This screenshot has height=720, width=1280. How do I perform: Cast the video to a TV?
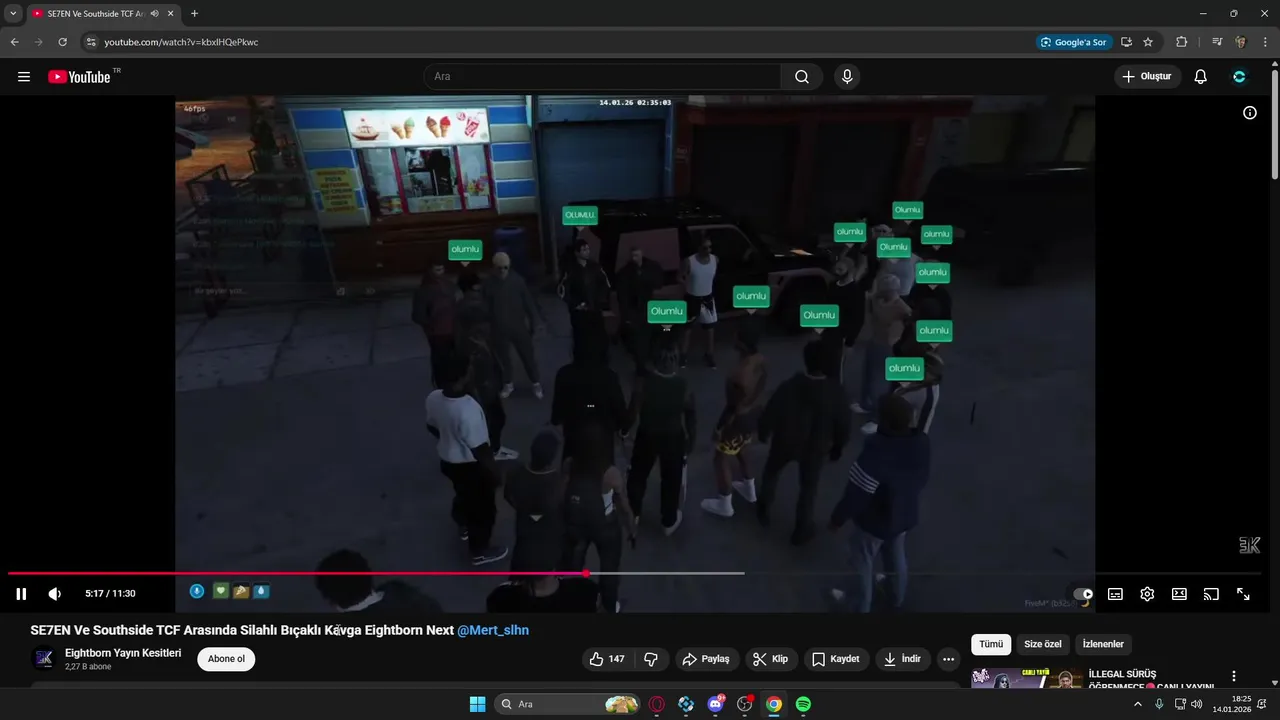[1211, 594]
